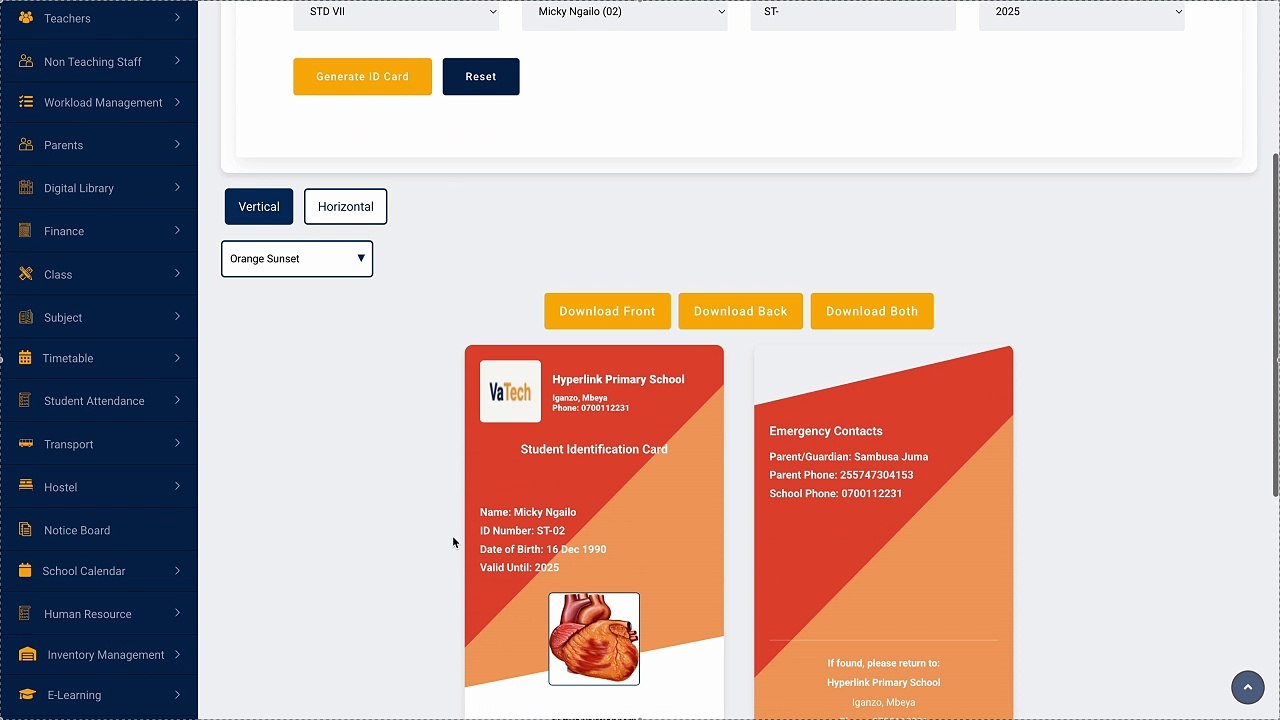Expand the Transport menu chevron

[177, 444]
